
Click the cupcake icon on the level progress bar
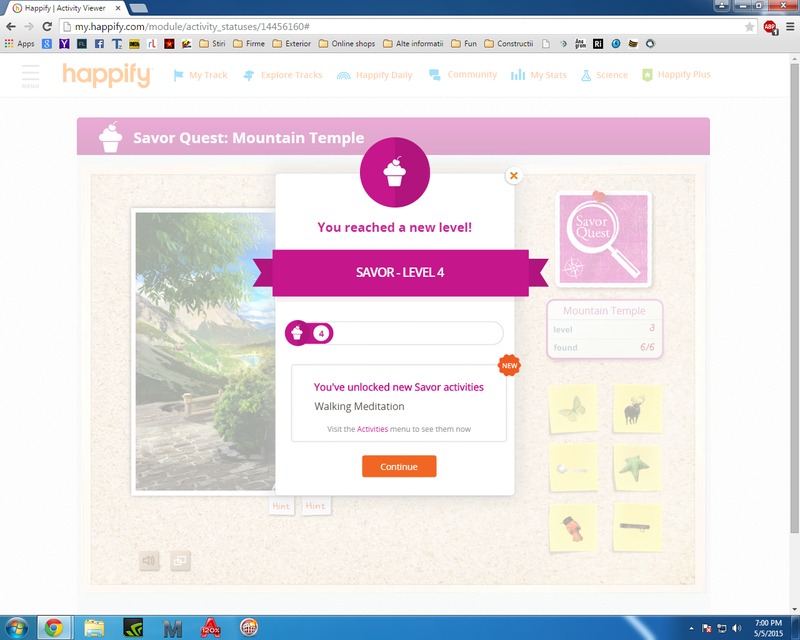coord(297,333)
